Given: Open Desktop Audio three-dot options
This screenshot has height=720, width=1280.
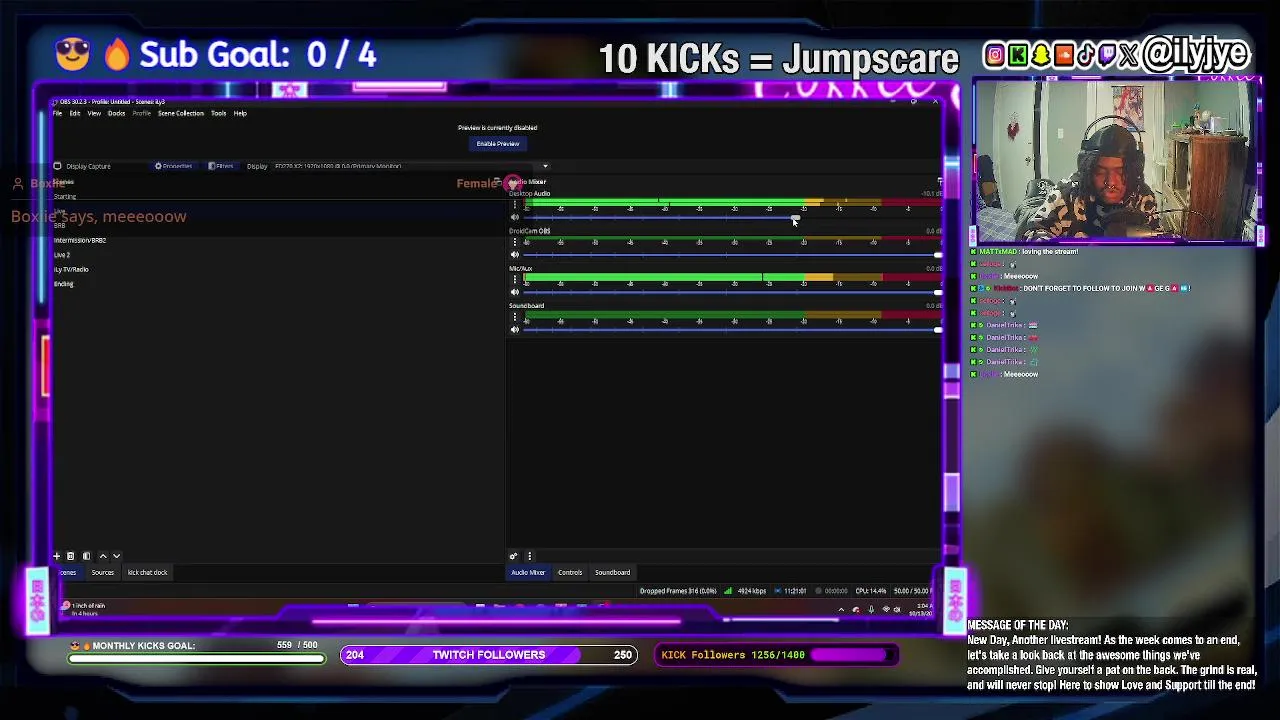Looking at the screenshot, I should point(515,205).
